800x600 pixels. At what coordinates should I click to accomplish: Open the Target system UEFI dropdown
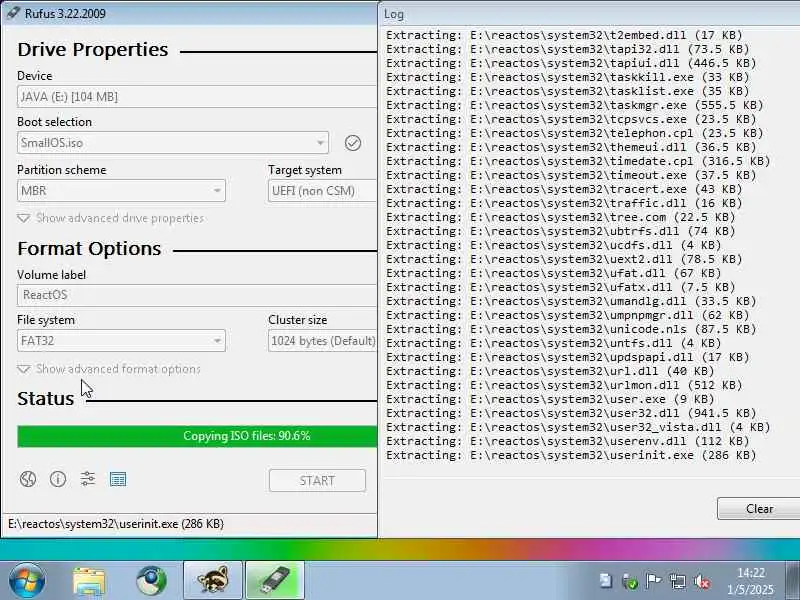pos(322,191)
